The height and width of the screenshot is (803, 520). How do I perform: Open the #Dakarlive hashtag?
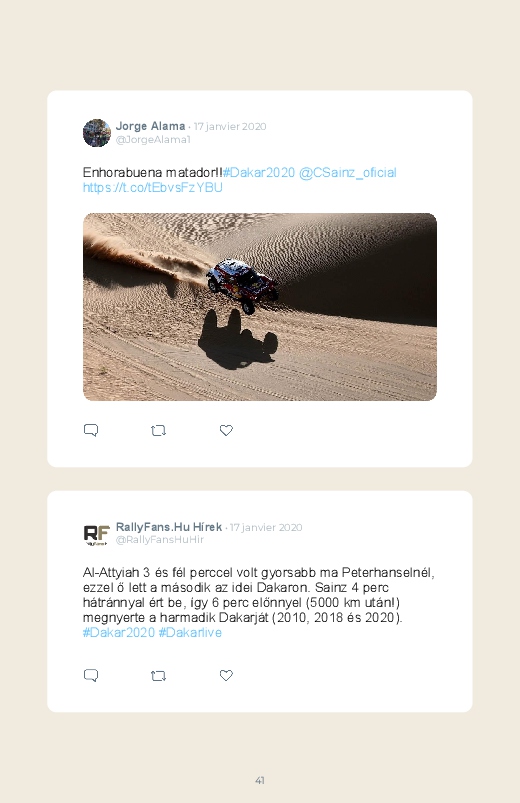(x=190, y=632)
